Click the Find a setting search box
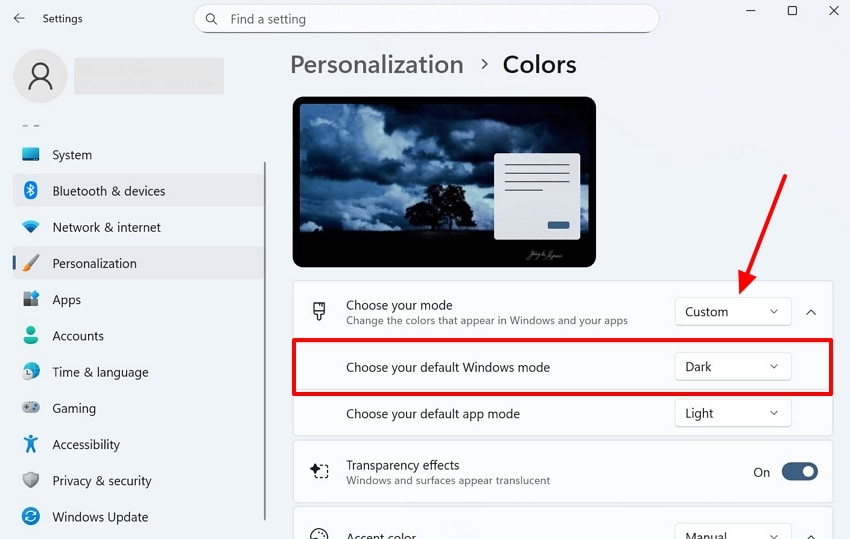850x539 pixels. (426, 19)
